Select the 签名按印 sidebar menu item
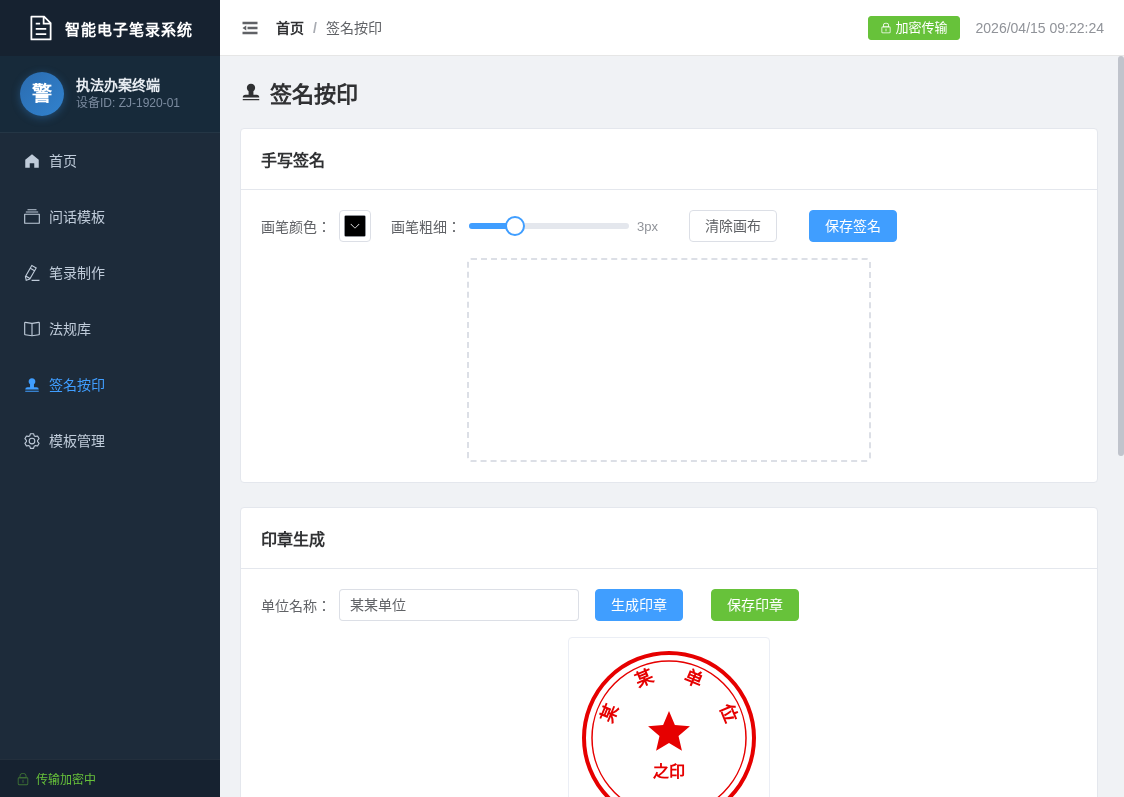Viewport: 1124px width, 797px height. coord(110,385)
